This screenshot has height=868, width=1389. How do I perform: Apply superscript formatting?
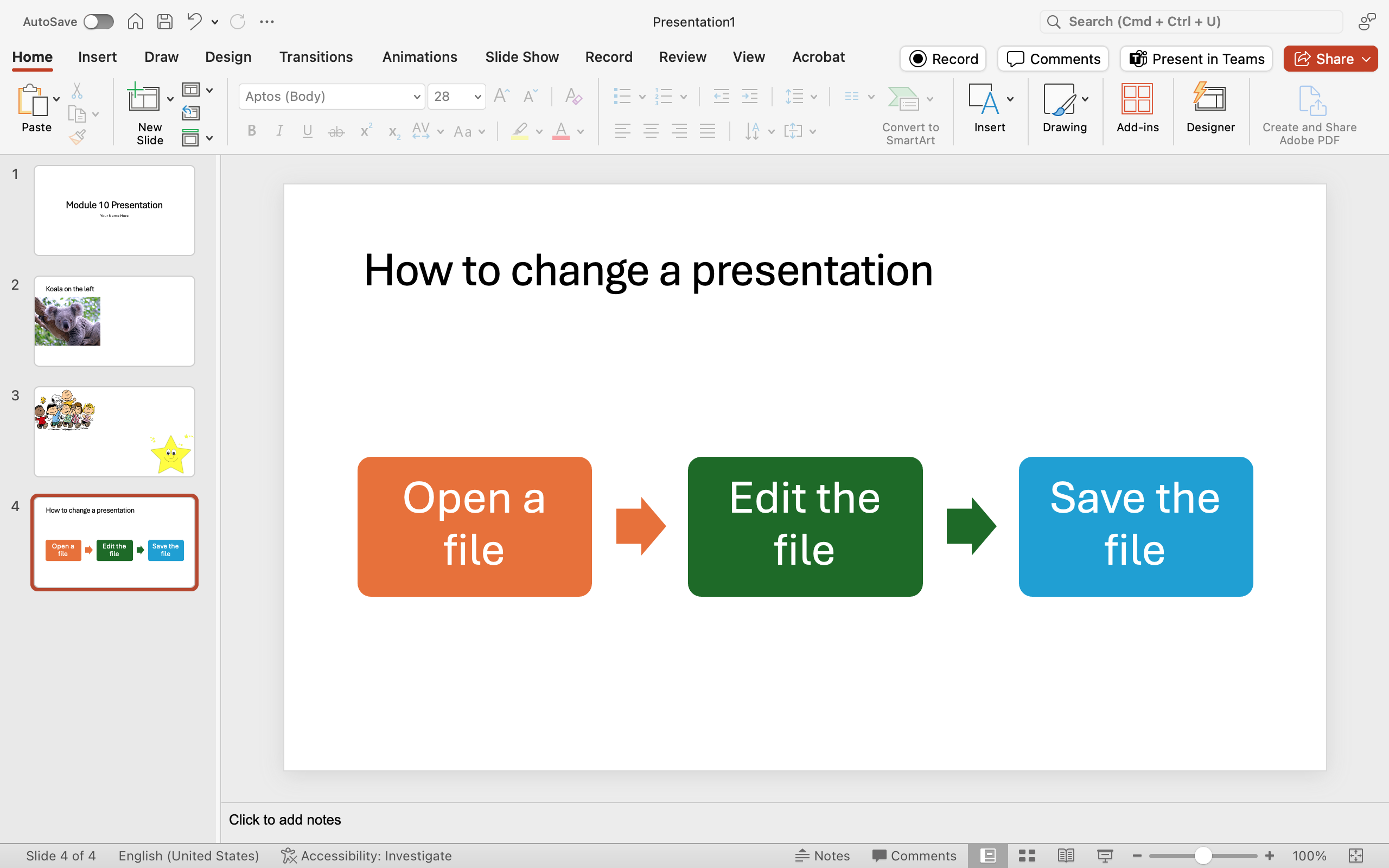(x=366, y=131)
